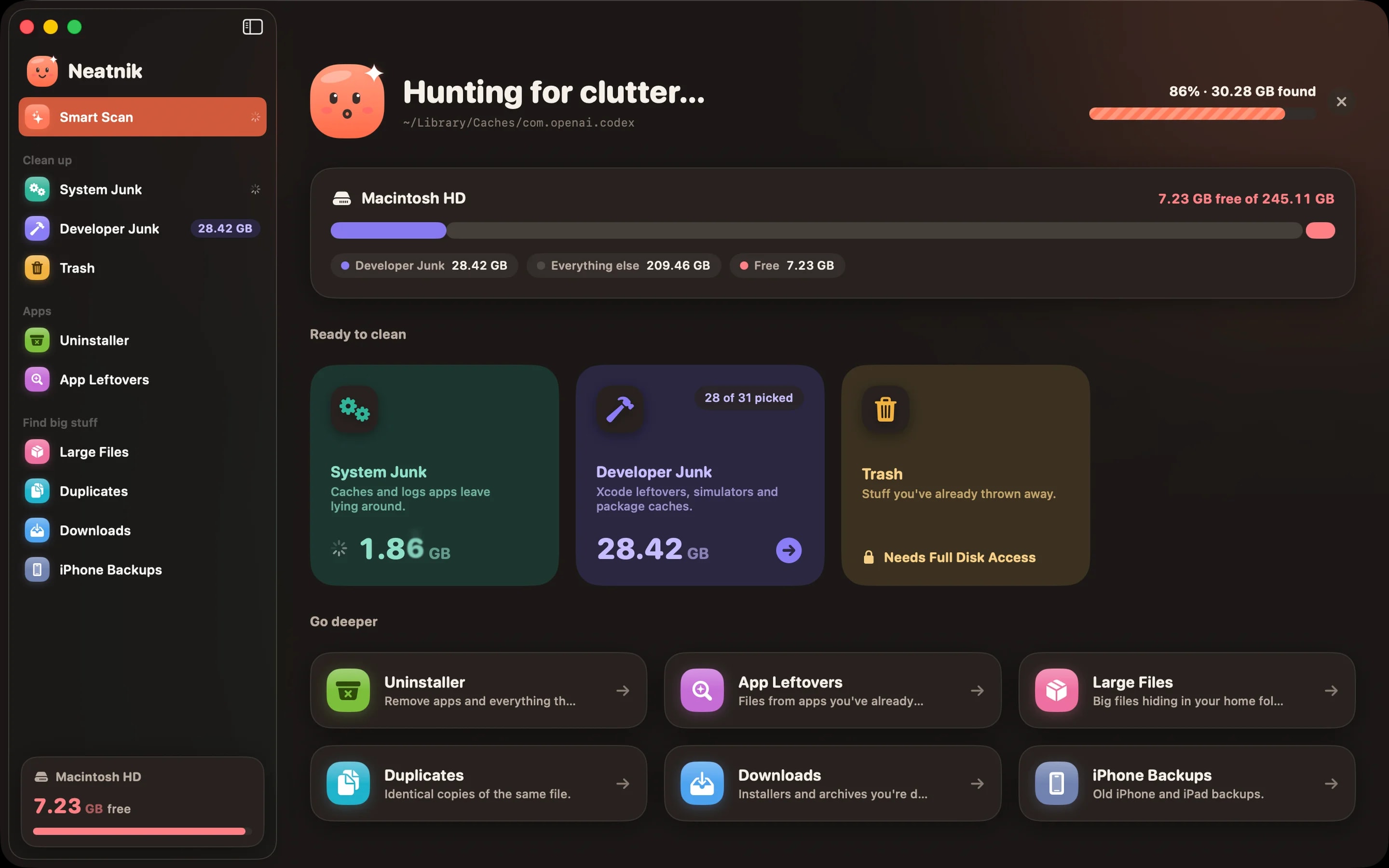1389x868 pixels.
Task: Open the Downloads card arrow
Action: [977, 784]
